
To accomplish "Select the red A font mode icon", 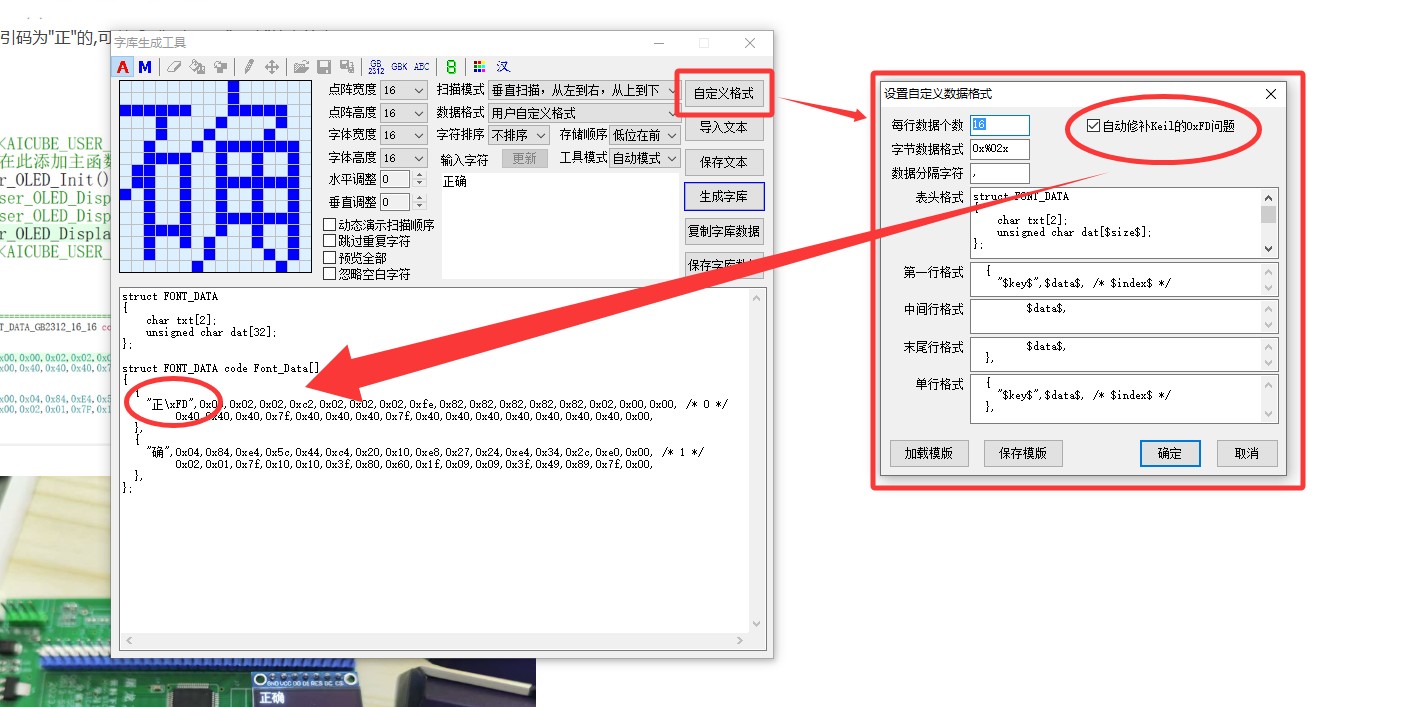I will tap(123, 67).
